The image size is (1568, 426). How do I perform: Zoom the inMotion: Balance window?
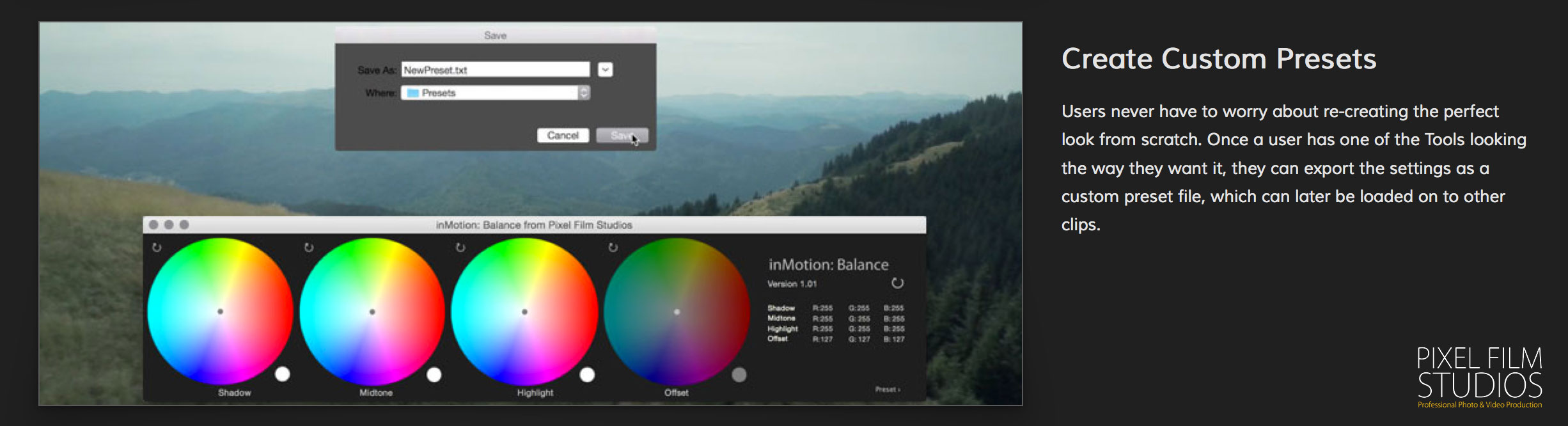coord(184,225)
